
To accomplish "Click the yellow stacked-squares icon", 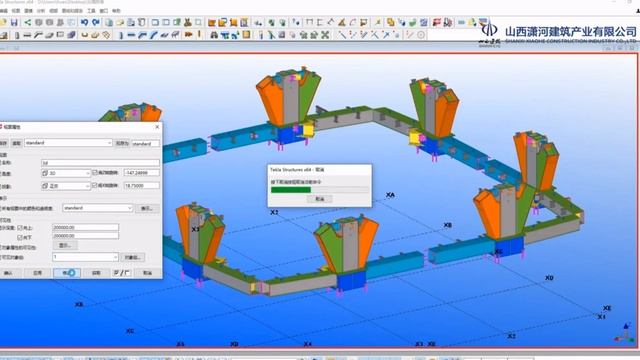I will 390,22.
